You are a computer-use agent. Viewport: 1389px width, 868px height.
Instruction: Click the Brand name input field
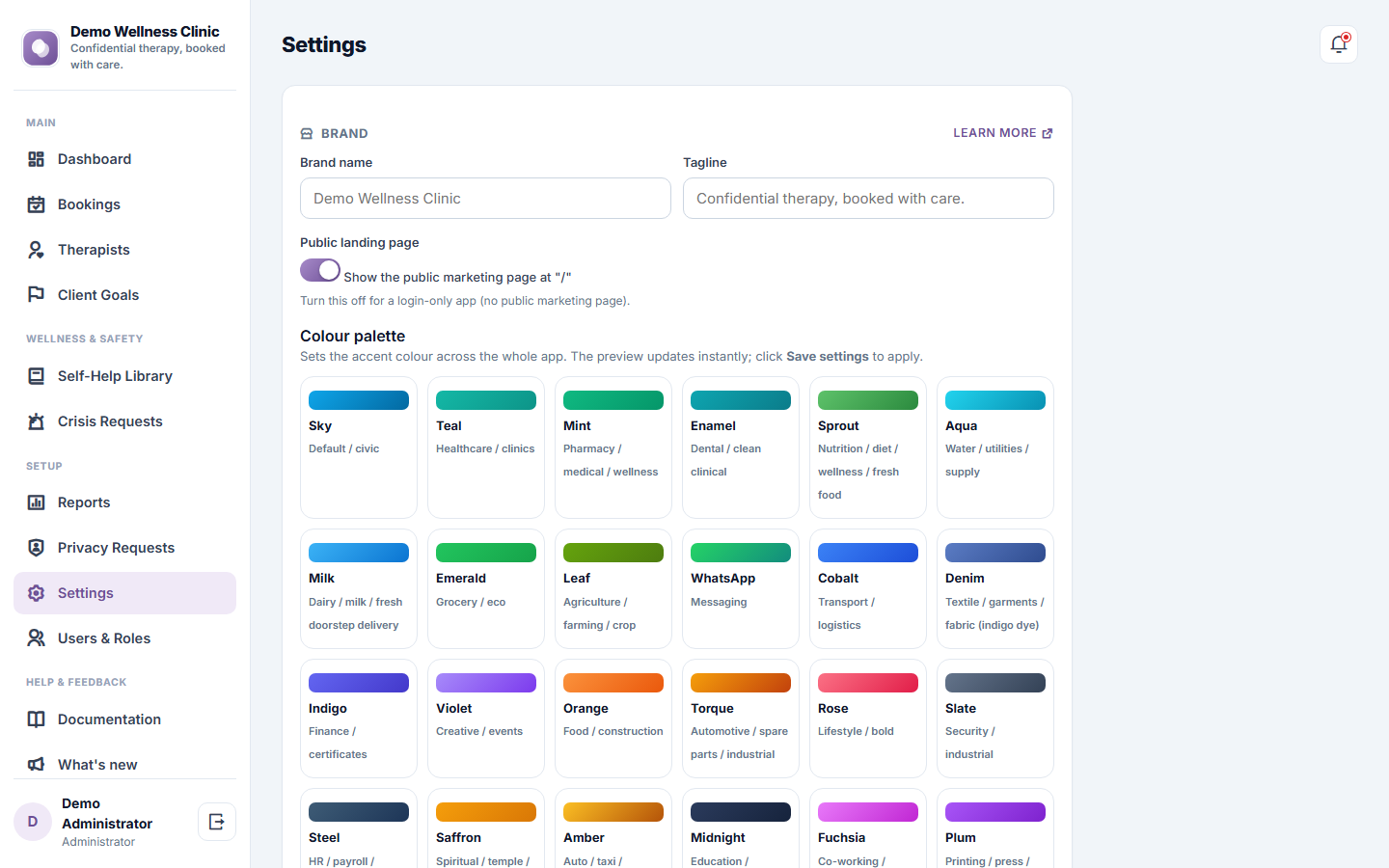pyautogui.click(x=485, y=199)
